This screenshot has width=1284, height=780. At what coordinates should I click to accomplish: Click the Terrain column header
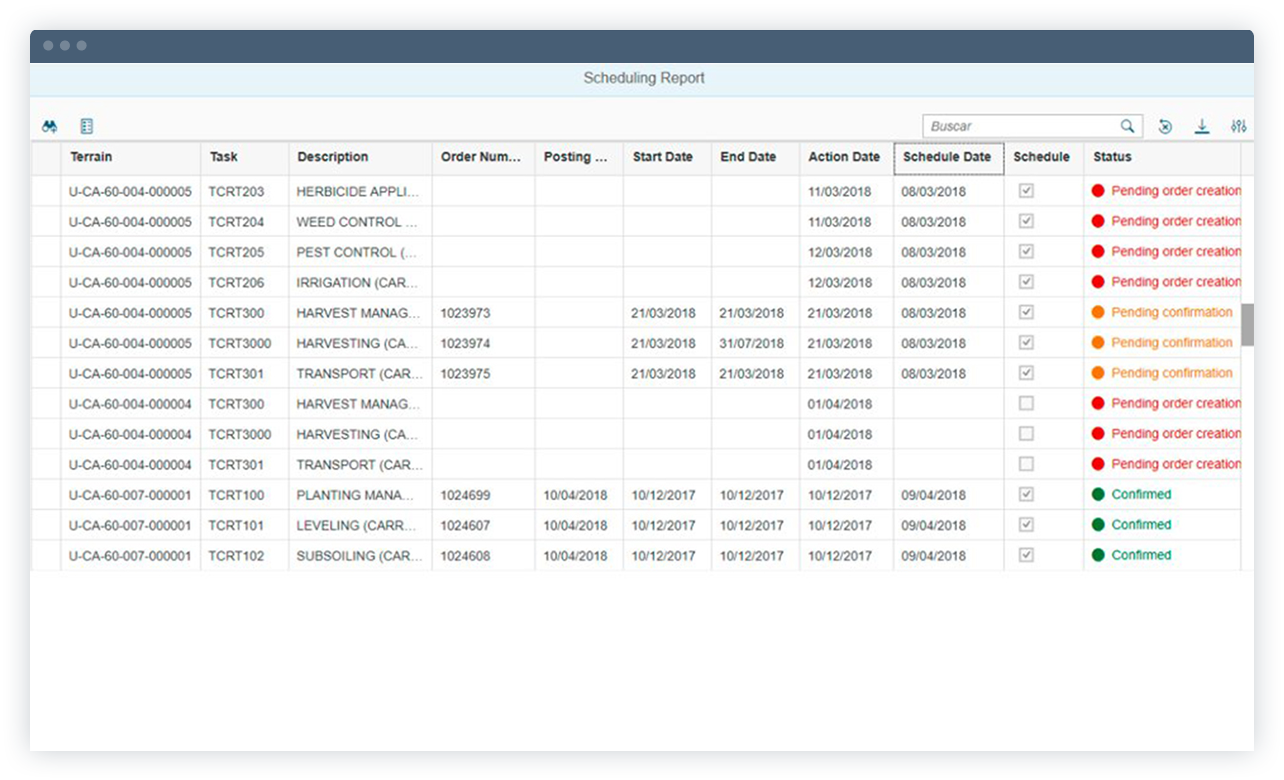[x=86, y=157]
